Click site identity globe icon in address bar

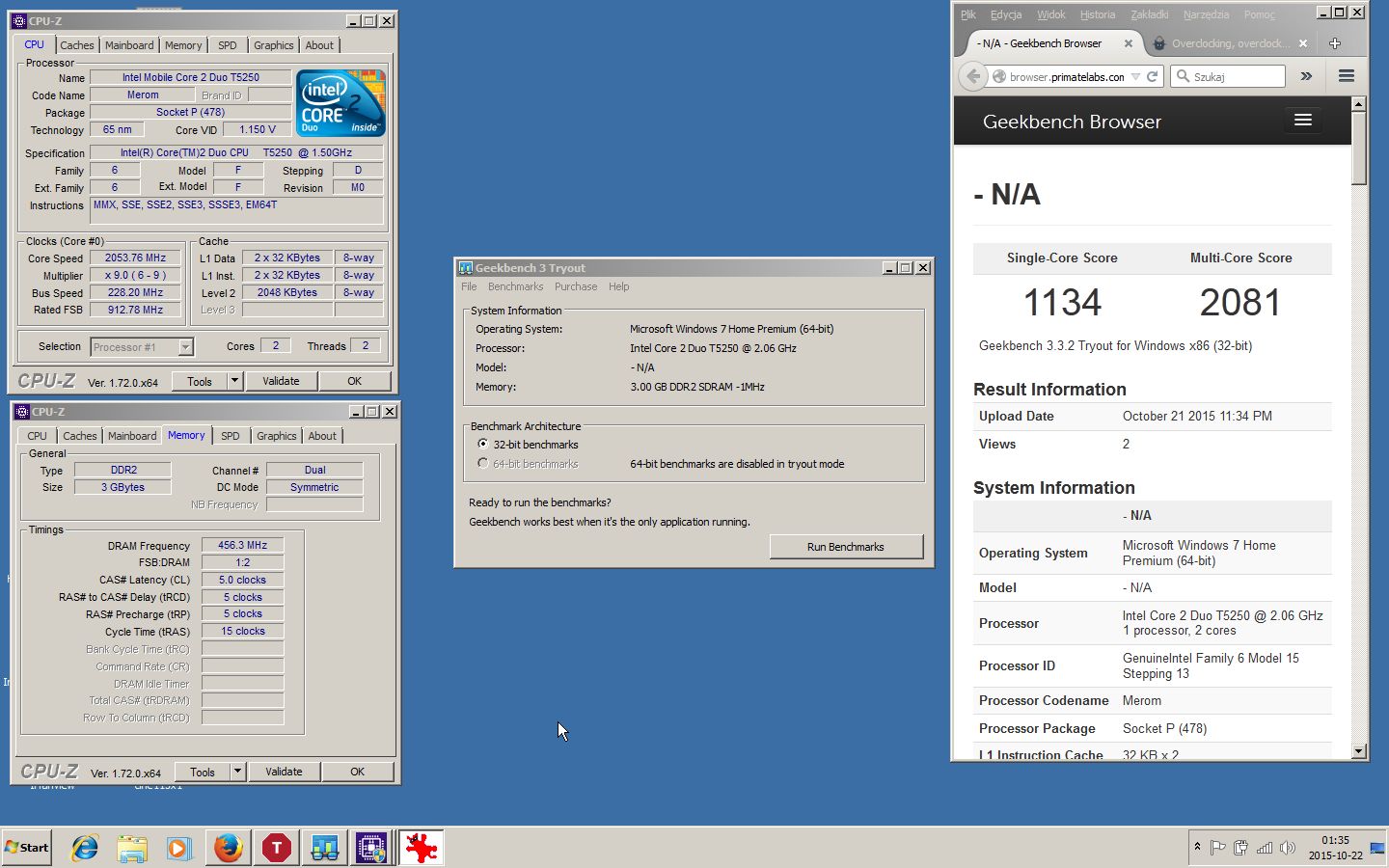pyautogui.click(x=999, y=76)
